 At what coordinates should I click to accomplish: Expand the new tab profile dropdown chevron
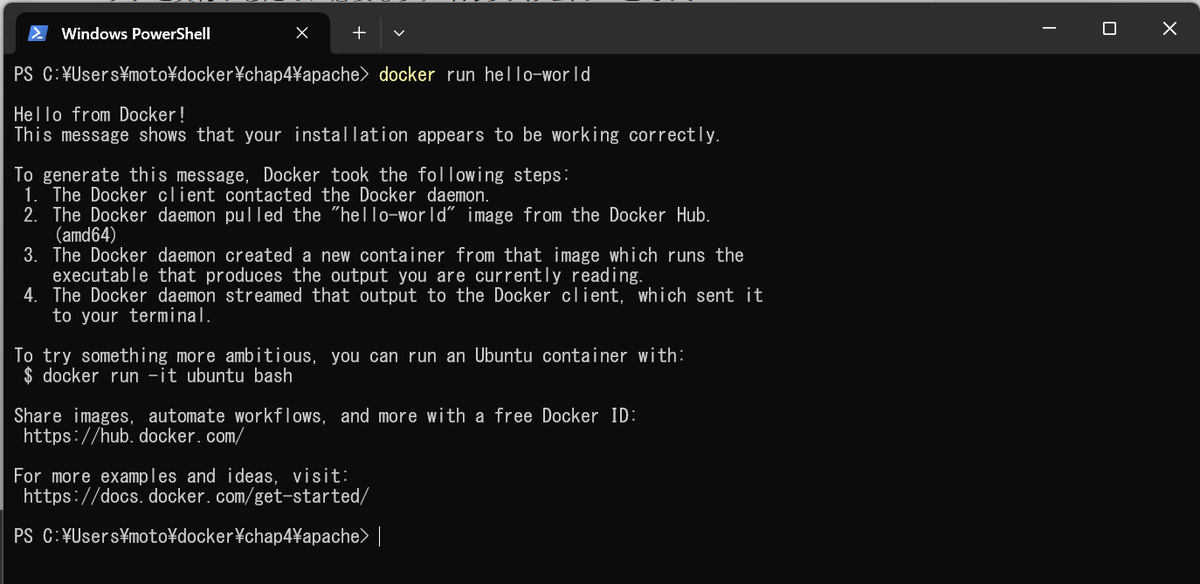(x=399, y=33)
